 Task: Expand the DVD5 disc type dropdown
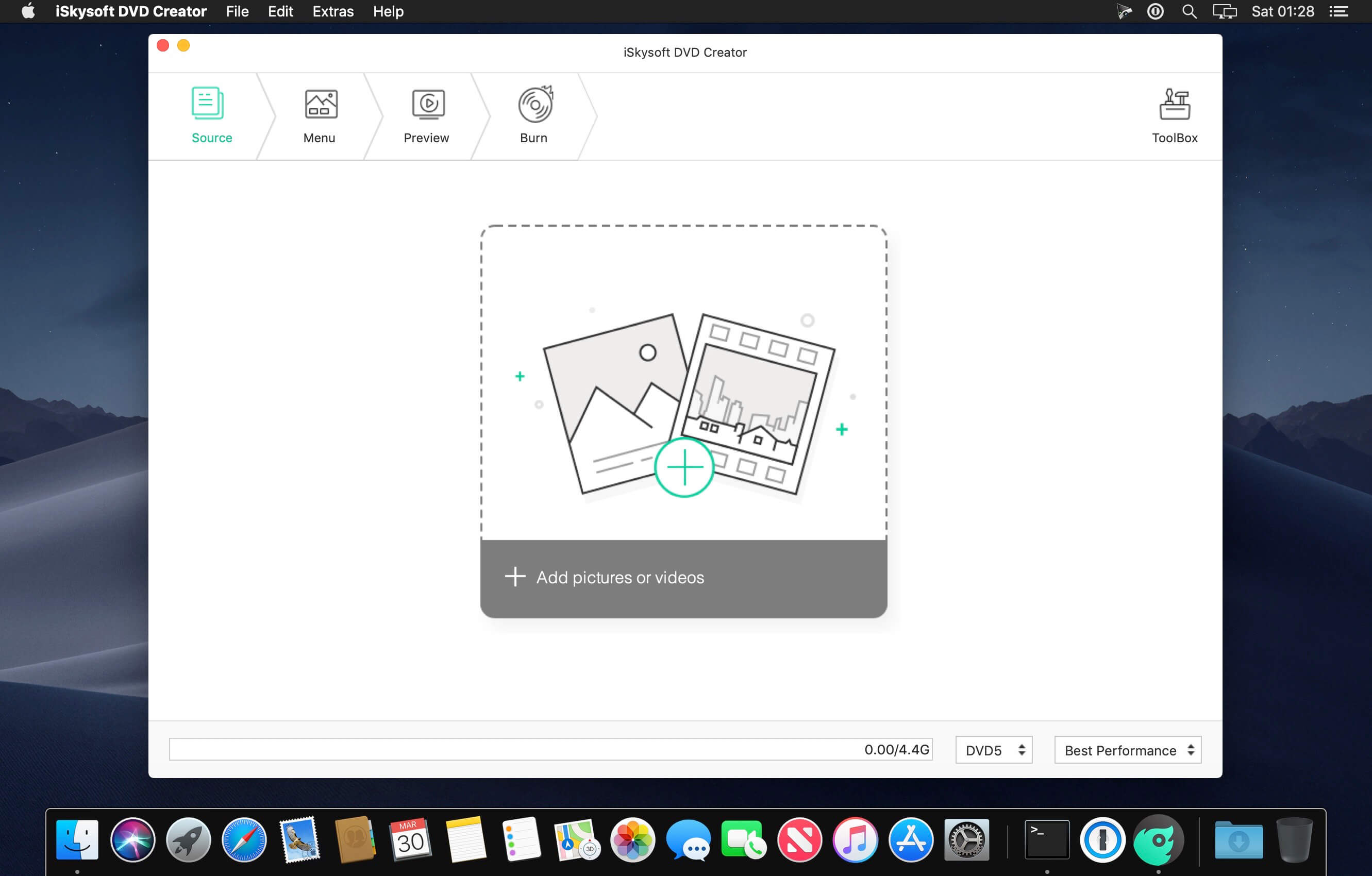tap(994, 750)
